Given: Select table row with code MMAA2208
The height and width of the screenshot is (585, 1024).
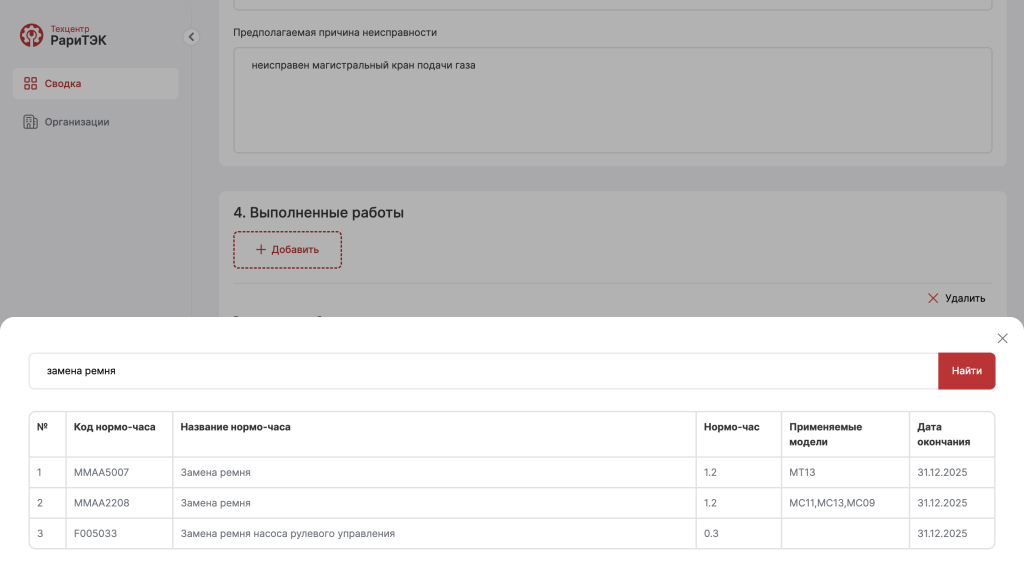Looking at the screenshot, I should pos(400,503).
